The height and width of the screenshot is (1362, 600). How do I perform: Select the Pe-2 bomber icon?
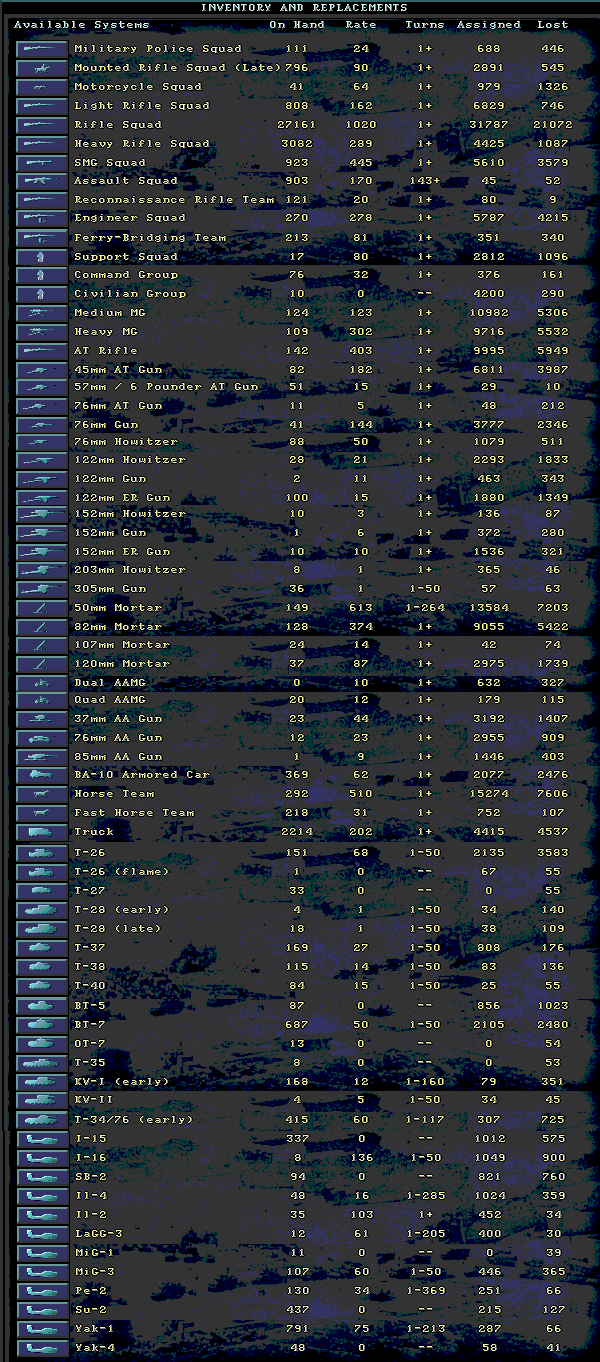pos(41,1290)
